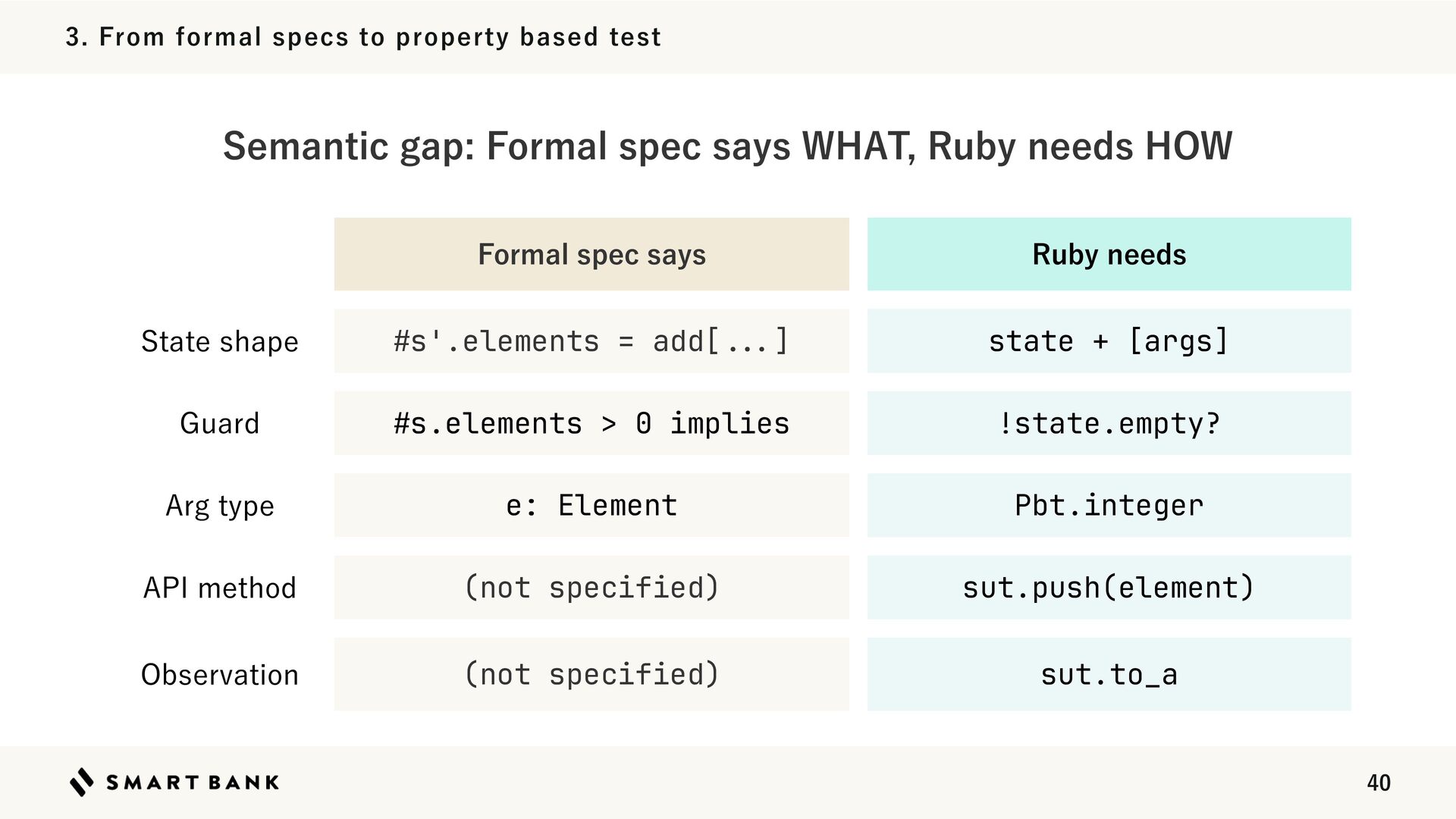Click the SmartBank logo icon

point(81,782)
